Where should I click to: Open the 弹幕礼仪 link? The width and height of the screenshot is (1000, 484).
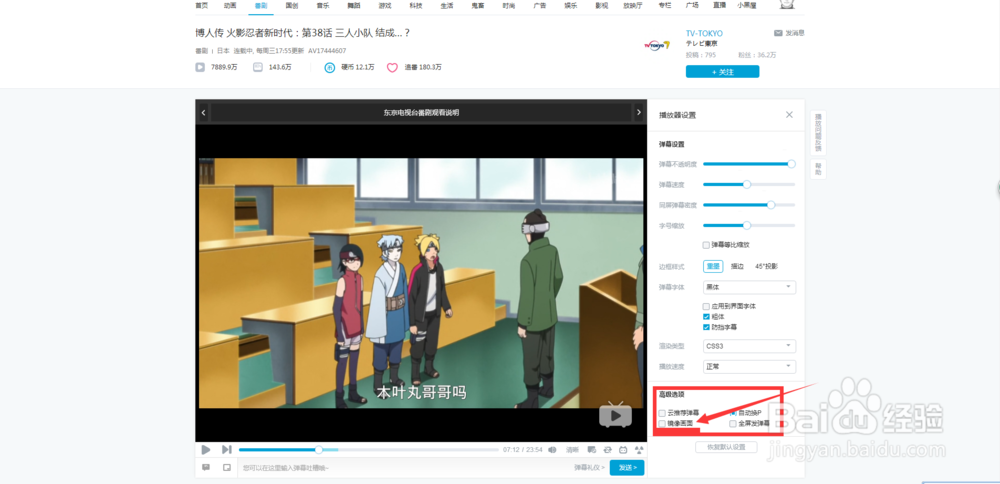pos(589,467)
